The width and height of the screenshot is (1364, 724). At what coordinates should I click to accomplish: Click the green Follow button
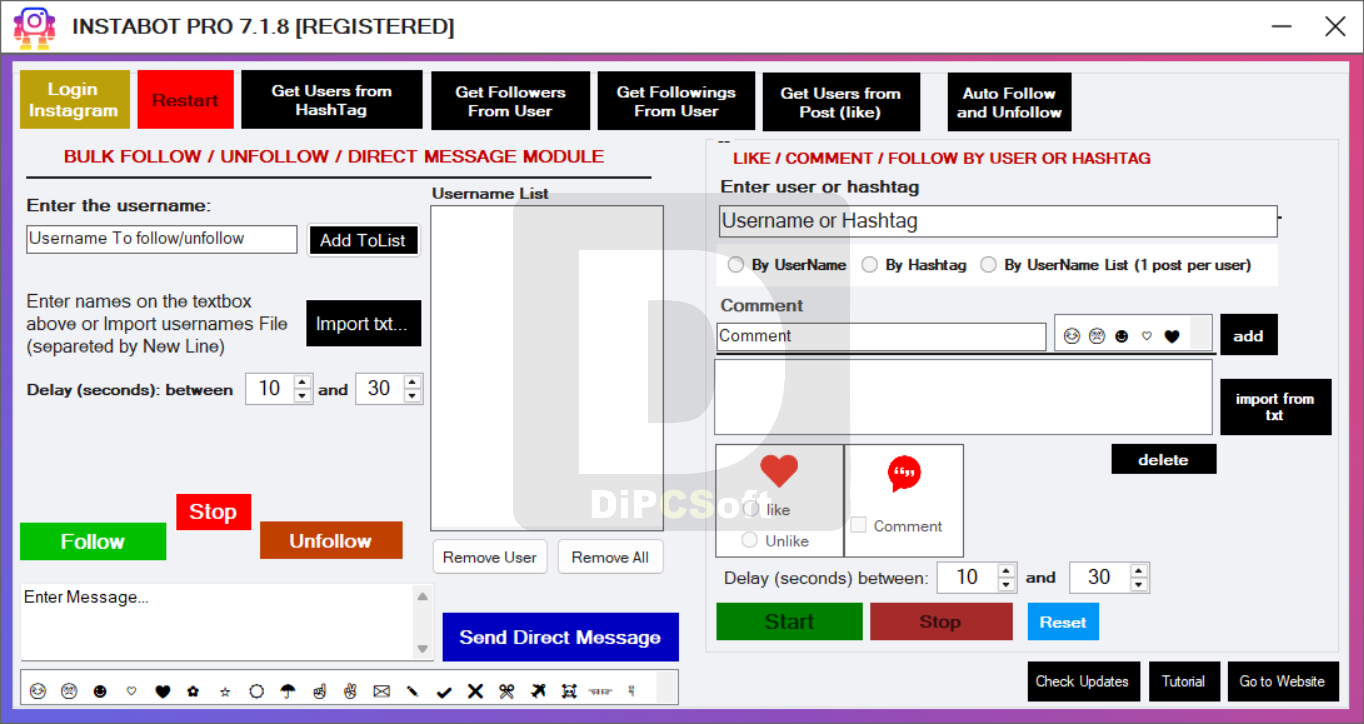(93, 541)
